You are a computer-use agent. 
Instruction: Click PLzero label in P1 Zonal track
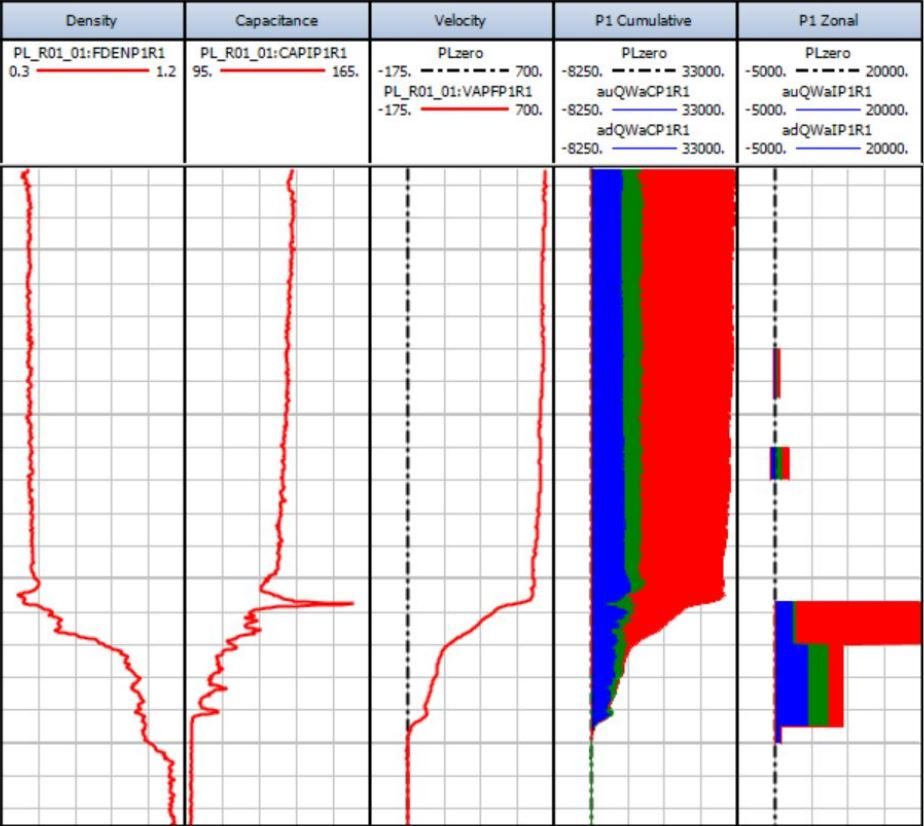828,53
